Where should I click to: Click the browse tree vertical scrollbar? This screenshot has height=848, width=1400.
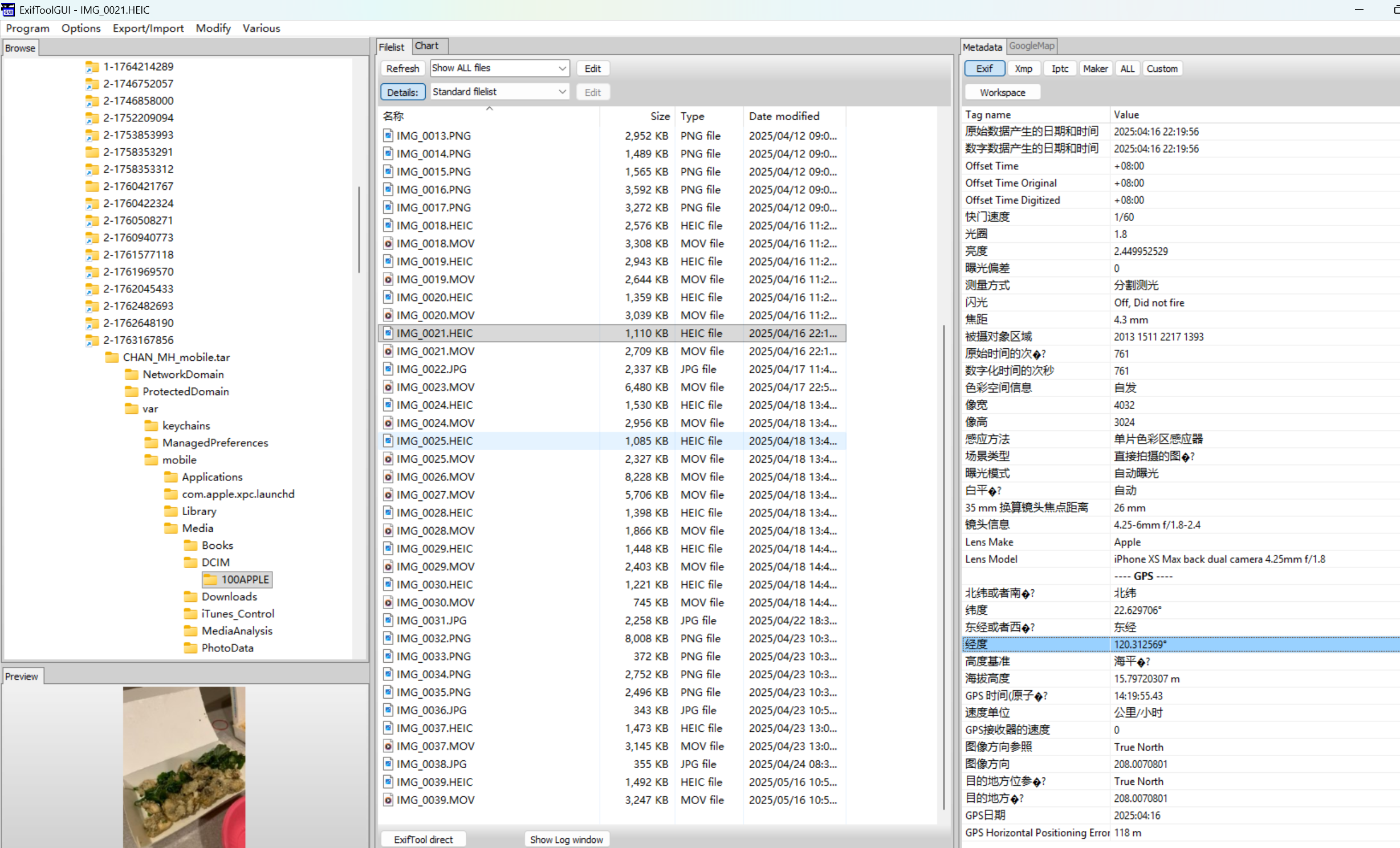pyautogui.click(x=359, y=230)
